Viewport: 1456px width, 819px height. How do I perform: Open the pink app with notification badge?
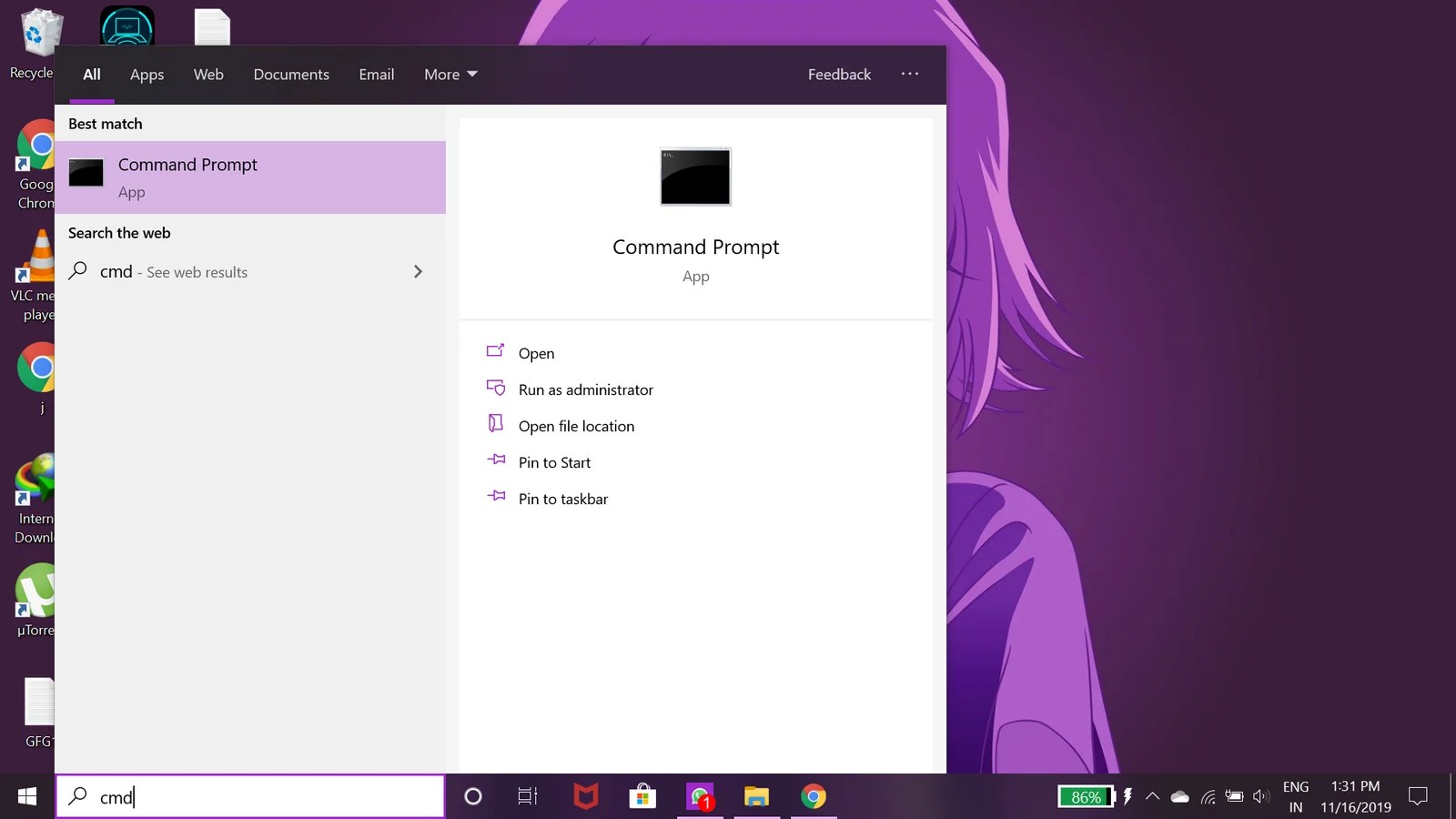[x=700, y=796]
